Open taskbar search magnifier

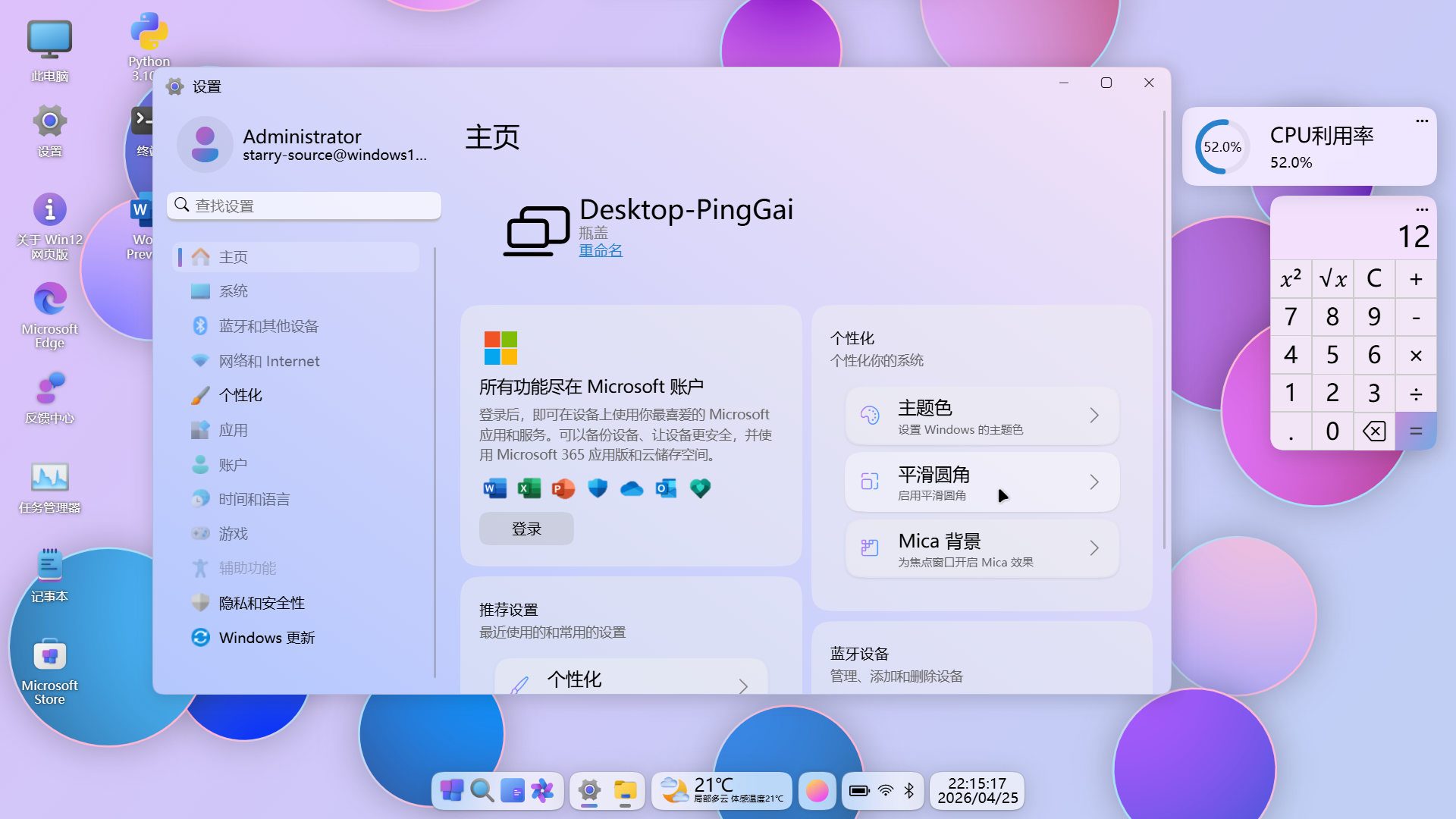pyautogui.click(x=482, y=791)
